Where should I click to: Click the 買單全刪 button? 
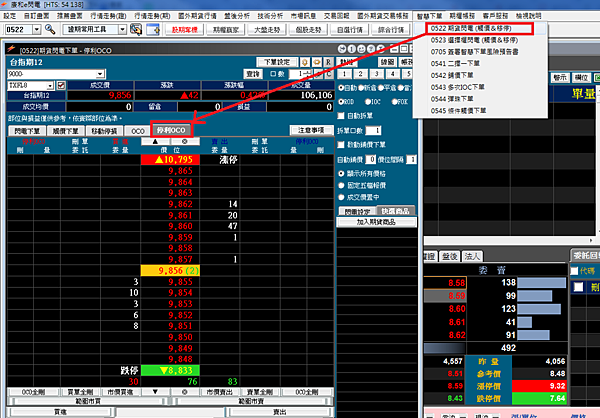[x=80, y=392]
